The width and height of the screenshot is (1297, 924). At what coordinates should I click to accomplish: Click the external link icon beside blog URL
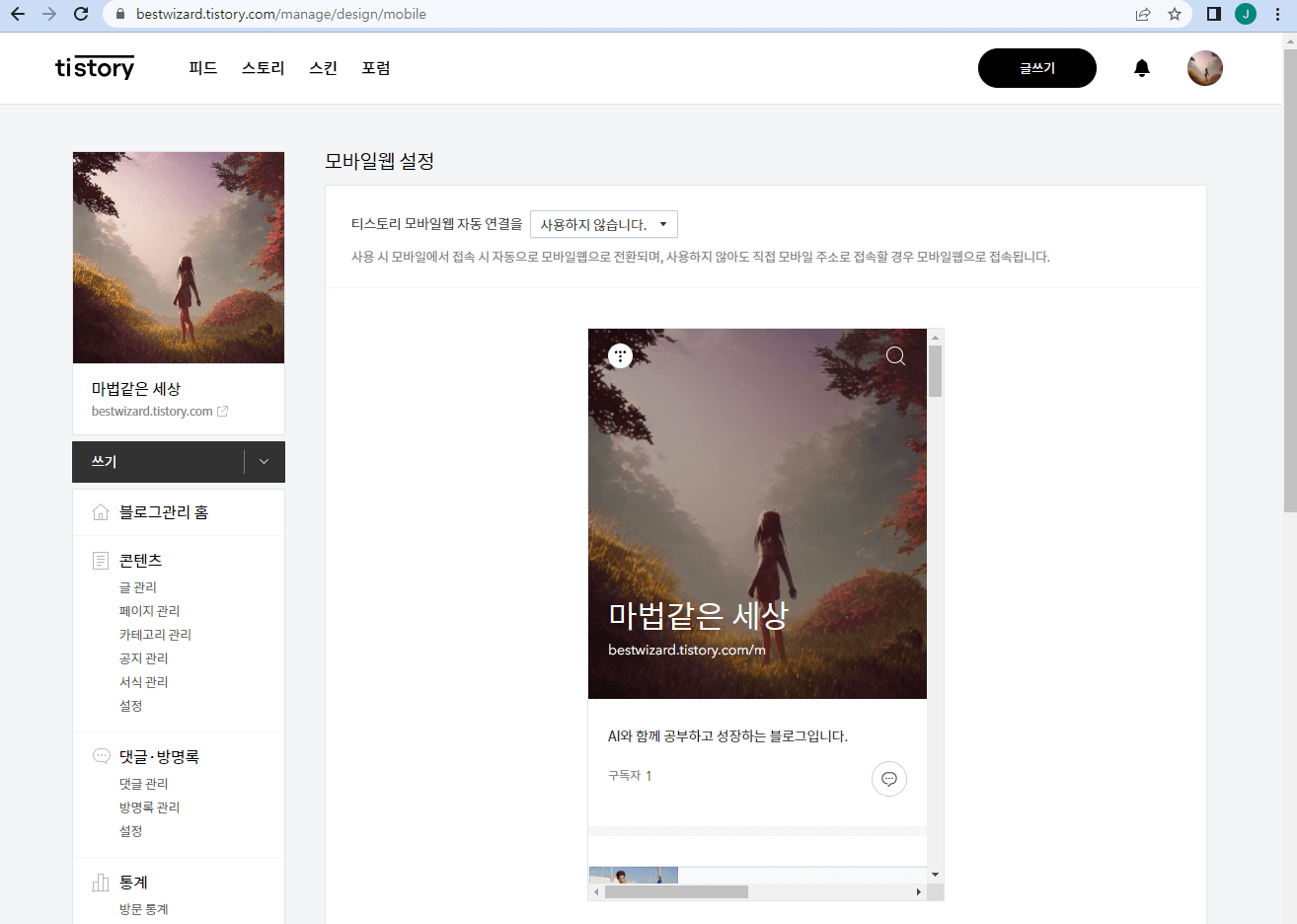223,412
